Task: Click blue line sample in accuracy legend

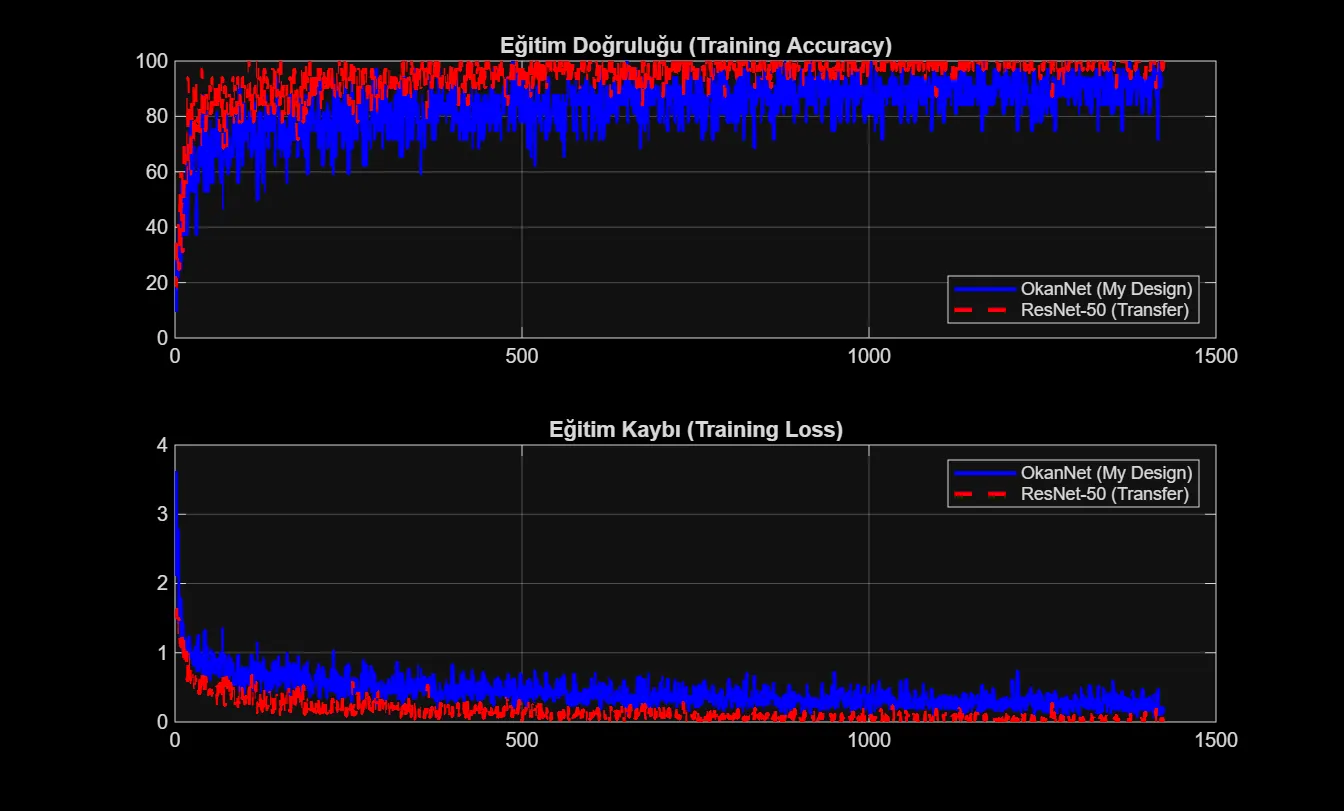Action: [984, 289]
